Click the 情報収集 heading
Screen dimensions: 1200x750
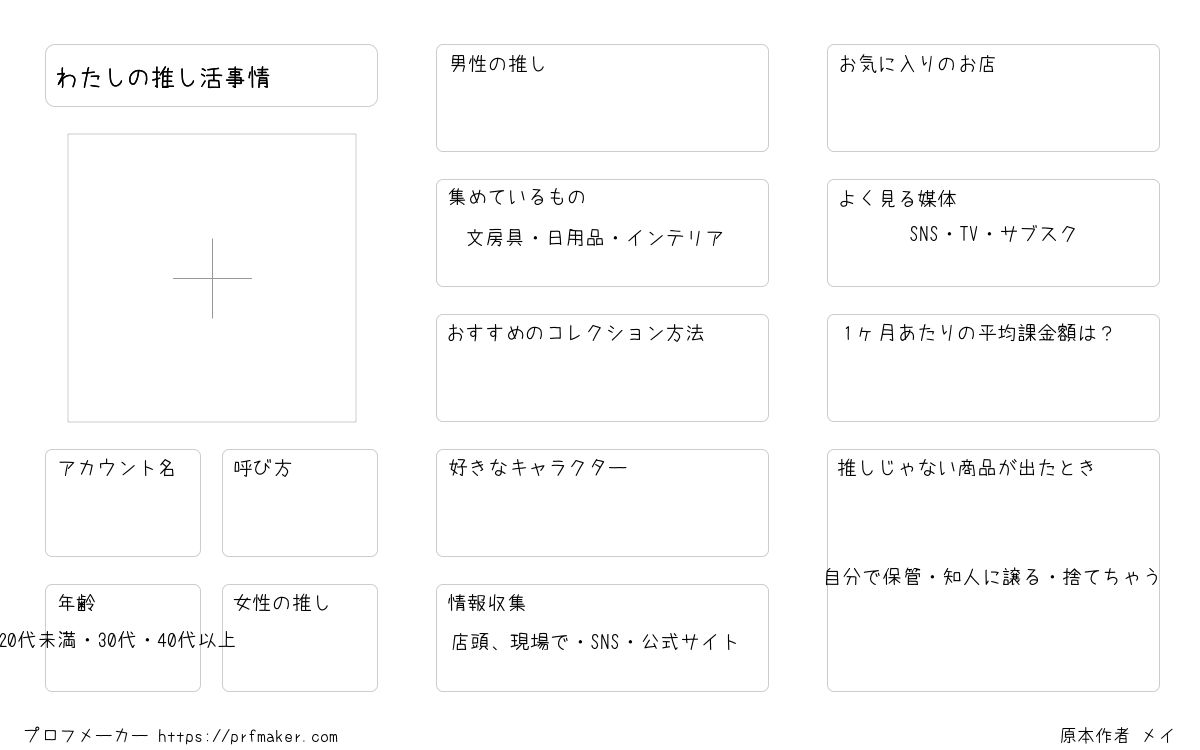(x=487, y=603)
